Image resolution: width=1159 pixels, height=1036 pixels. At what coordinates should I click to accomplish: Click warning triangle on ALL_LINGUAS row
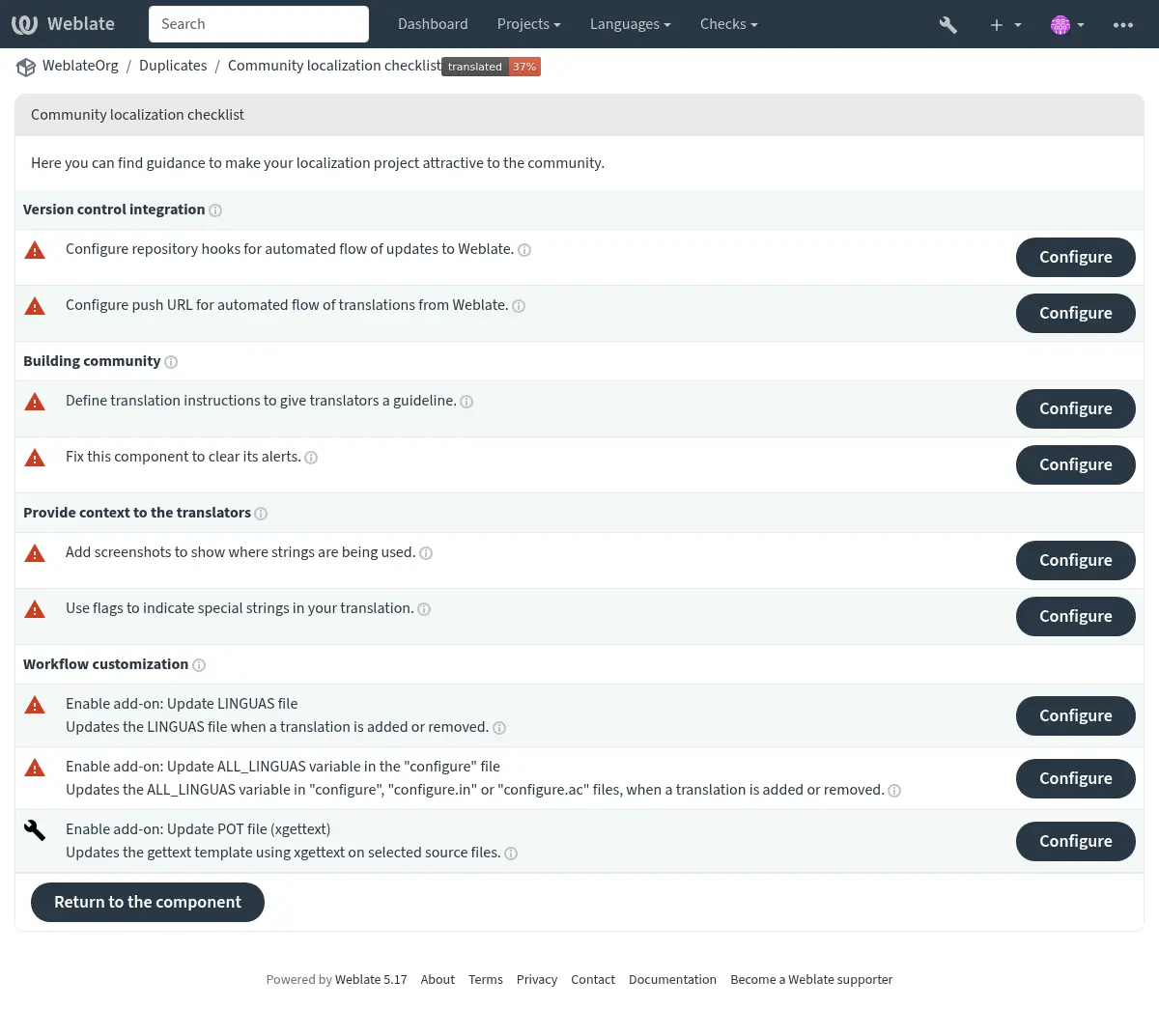[35, 769]
